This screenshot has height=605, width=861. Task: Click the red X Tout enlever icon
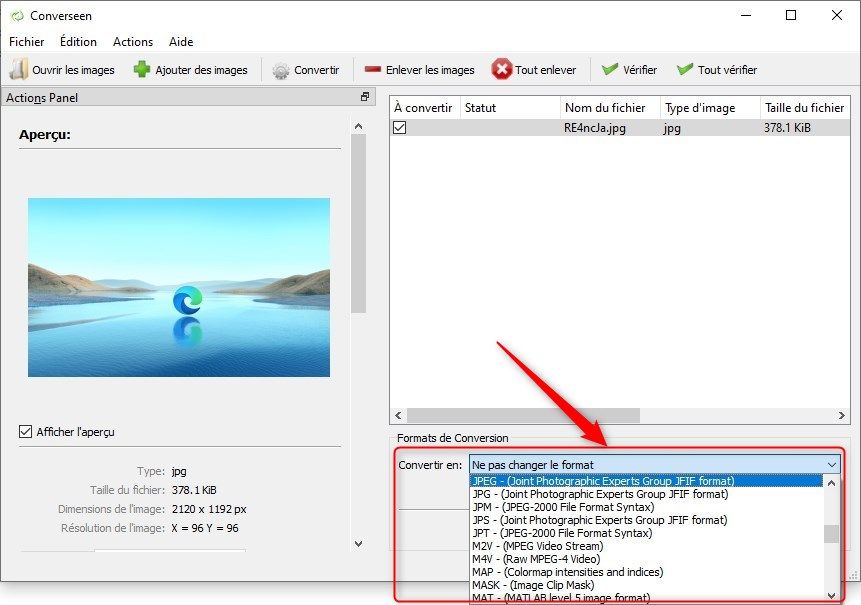pyautogui.click(x=501, y=69)
